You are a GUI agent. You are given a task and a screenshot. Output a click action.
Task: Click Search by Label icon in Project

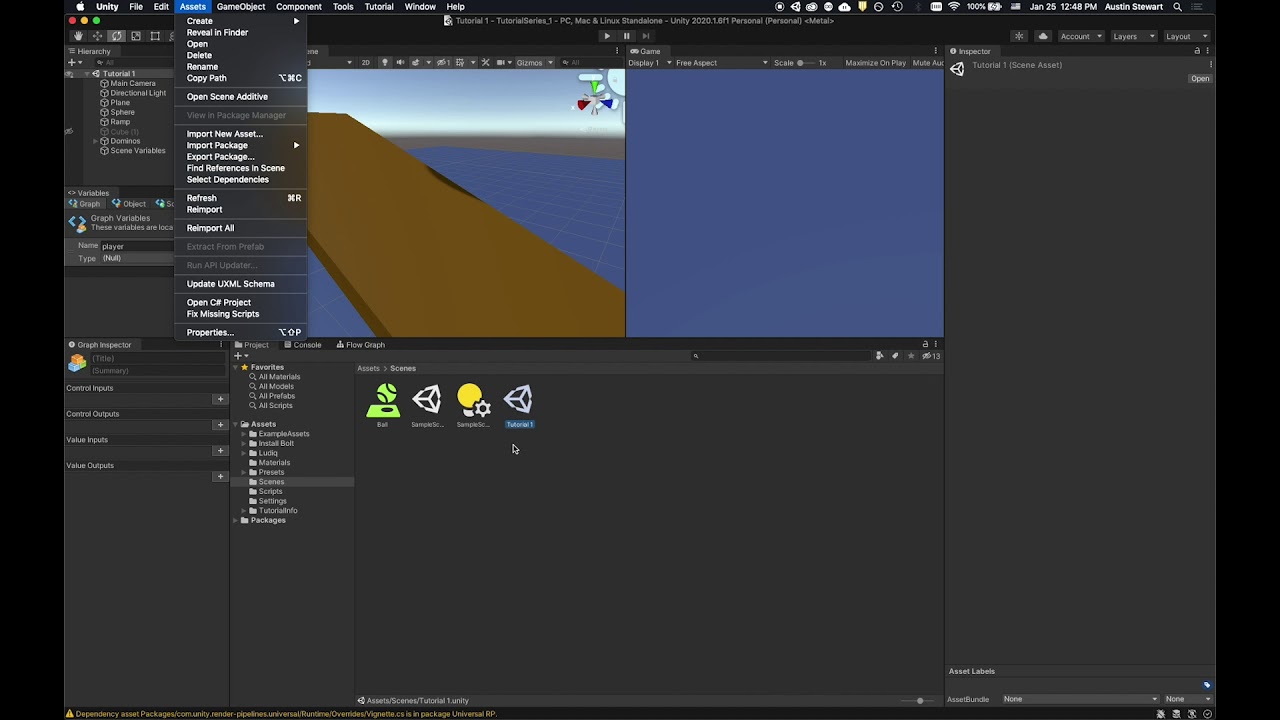[x=895, y=356]
